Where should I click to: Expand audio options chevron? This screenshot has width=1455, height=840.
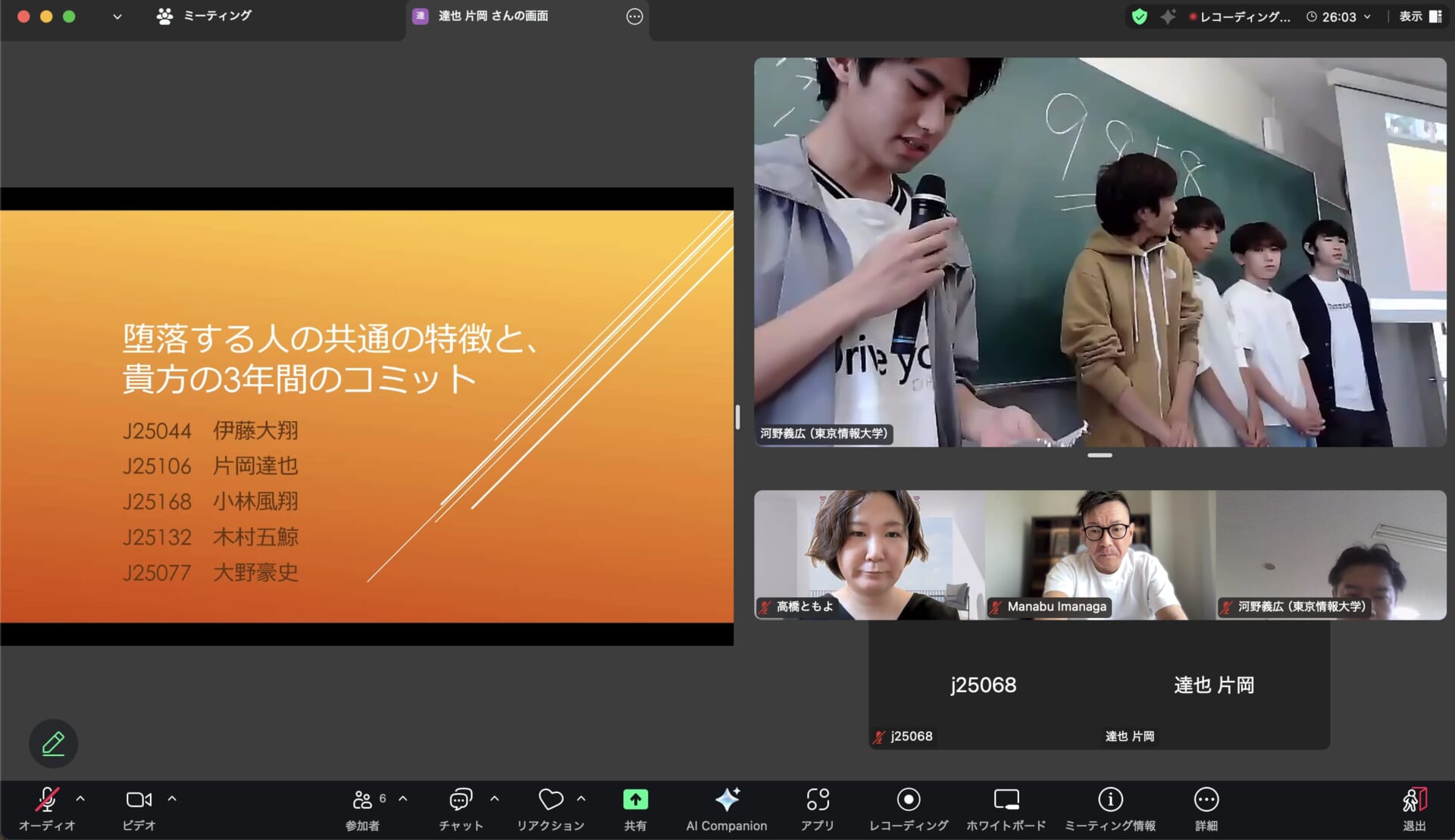click(x=80, y=798)
